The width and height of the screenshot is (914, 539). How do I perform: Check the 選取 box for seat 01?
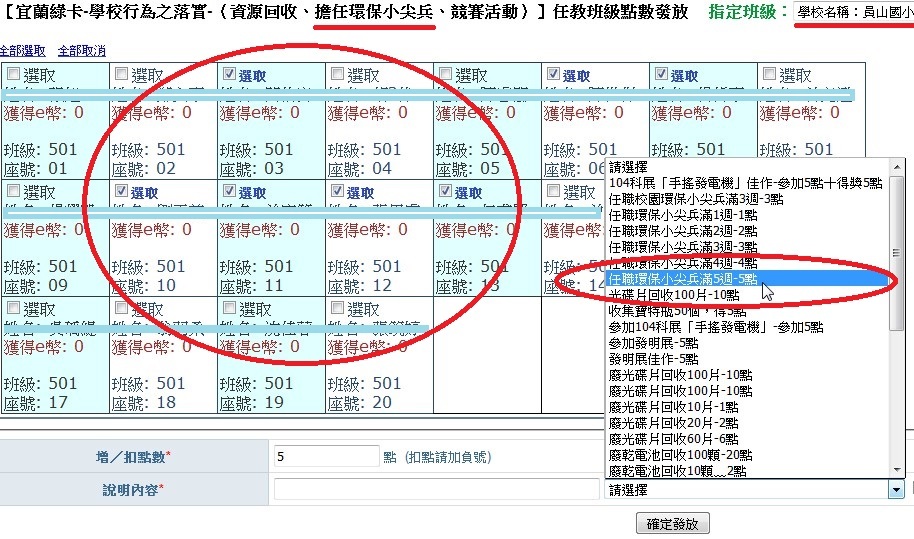pyautogui.click(x=13, y=75)
